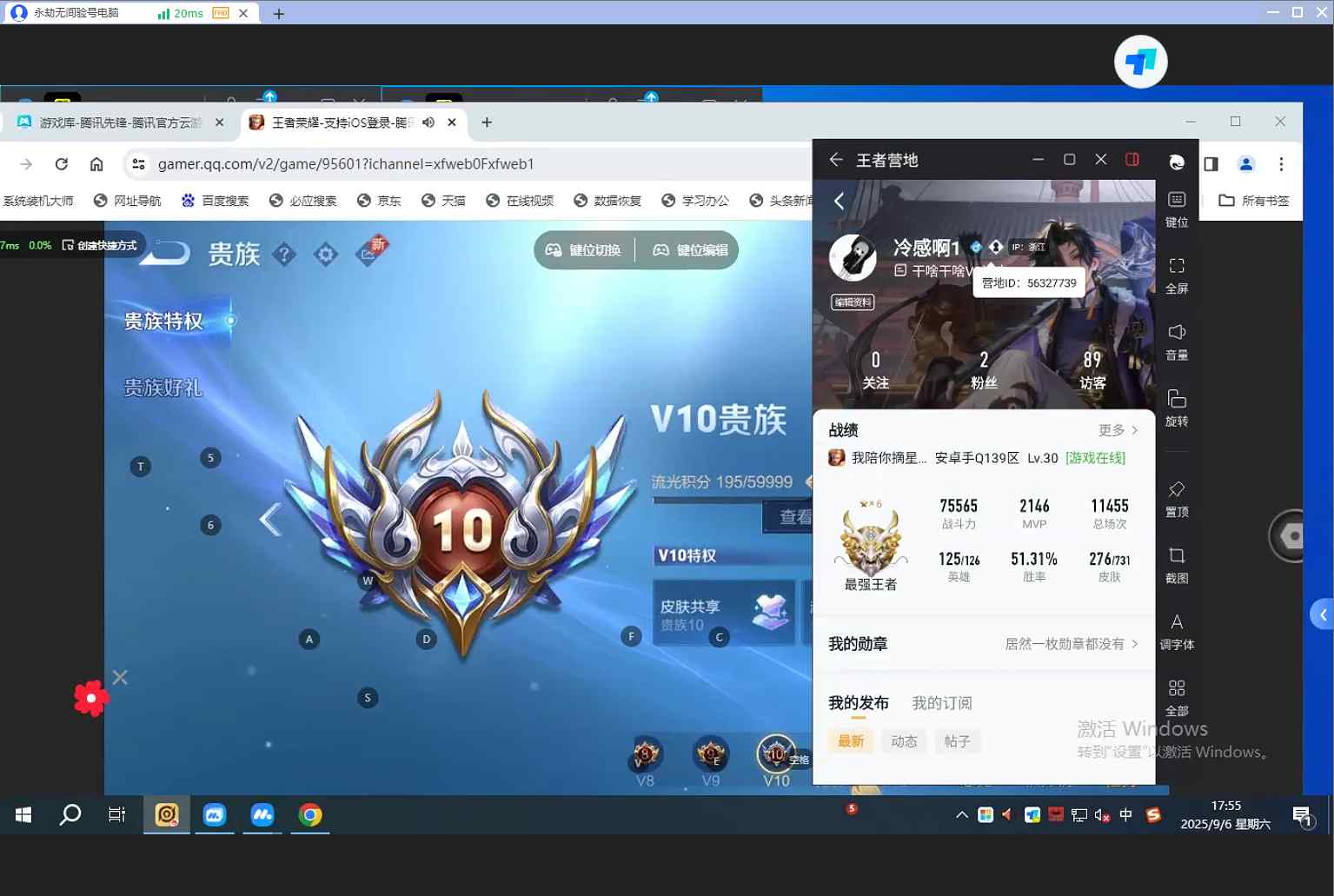Click the back chevron on profile page
1334x896 pixels.
click(840, 201)
